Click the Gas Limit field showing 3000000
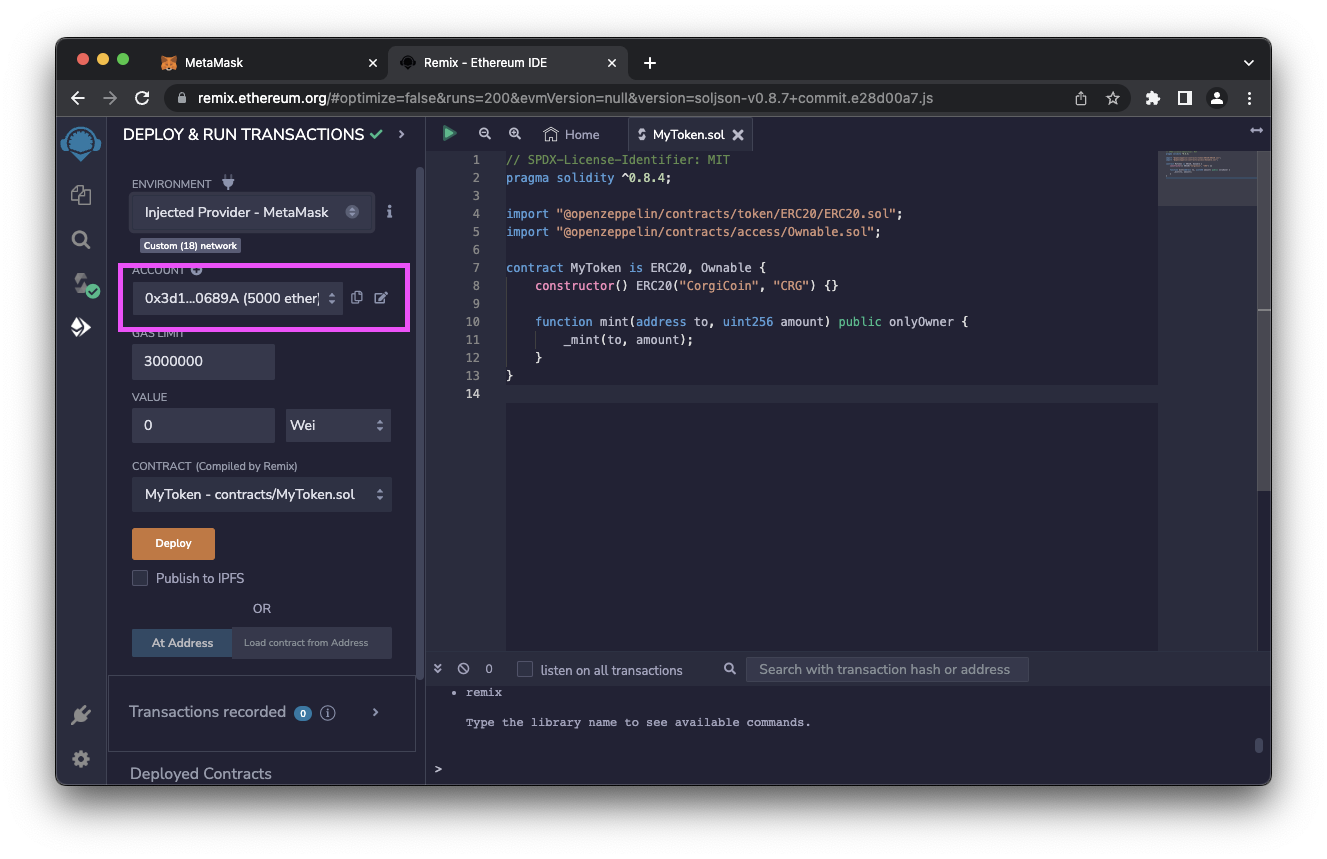This screenshot has height=859, width=1327. click(203, 361)
